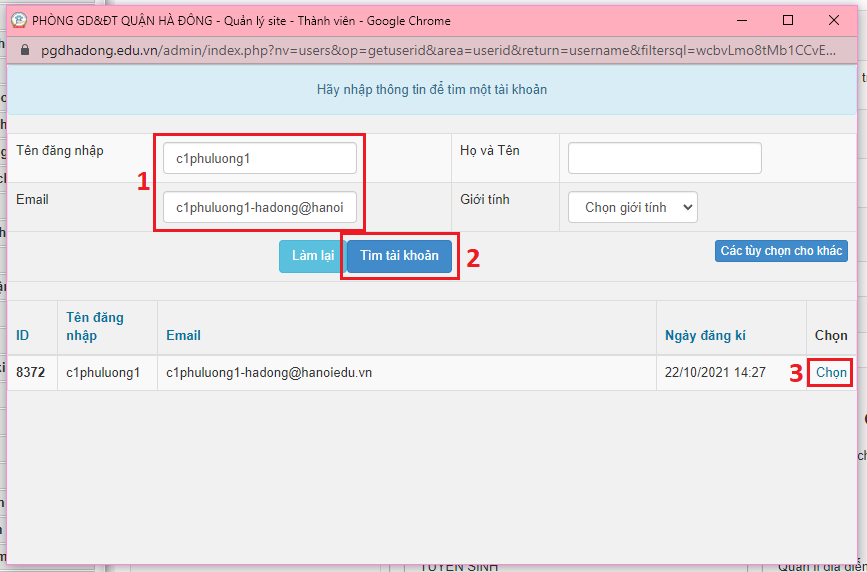Sort by Ngày đăng kí column header
This screenshot has width=867, height=572.
click(x=705, y=335)
